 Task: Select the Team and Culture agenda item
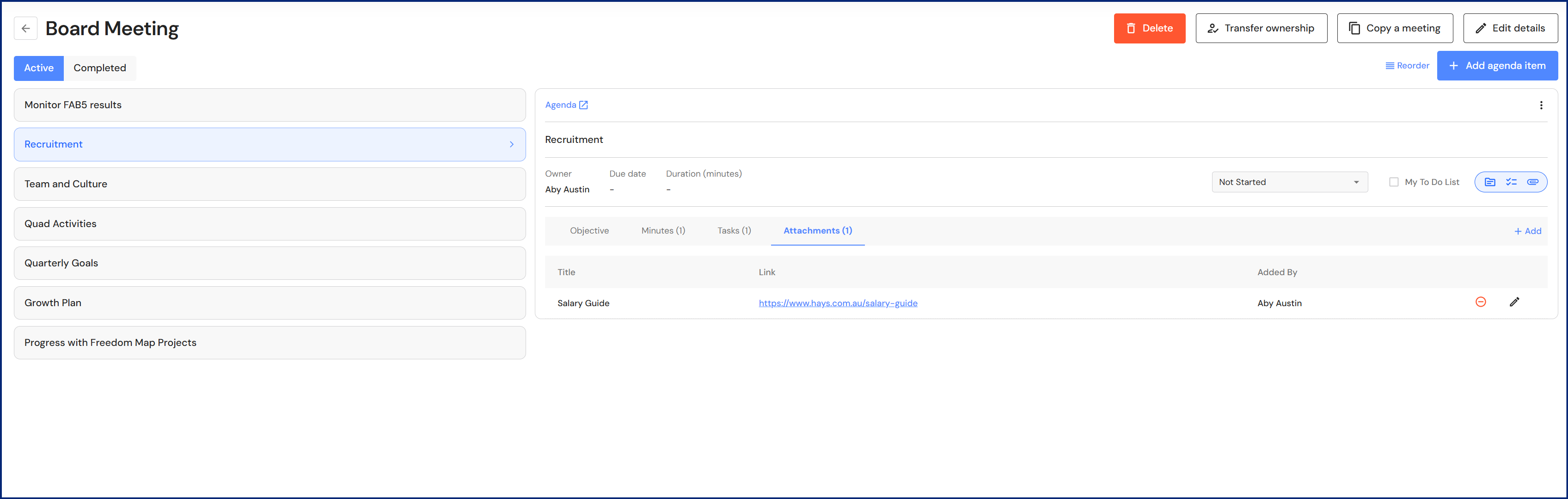[x=269, y=184]
